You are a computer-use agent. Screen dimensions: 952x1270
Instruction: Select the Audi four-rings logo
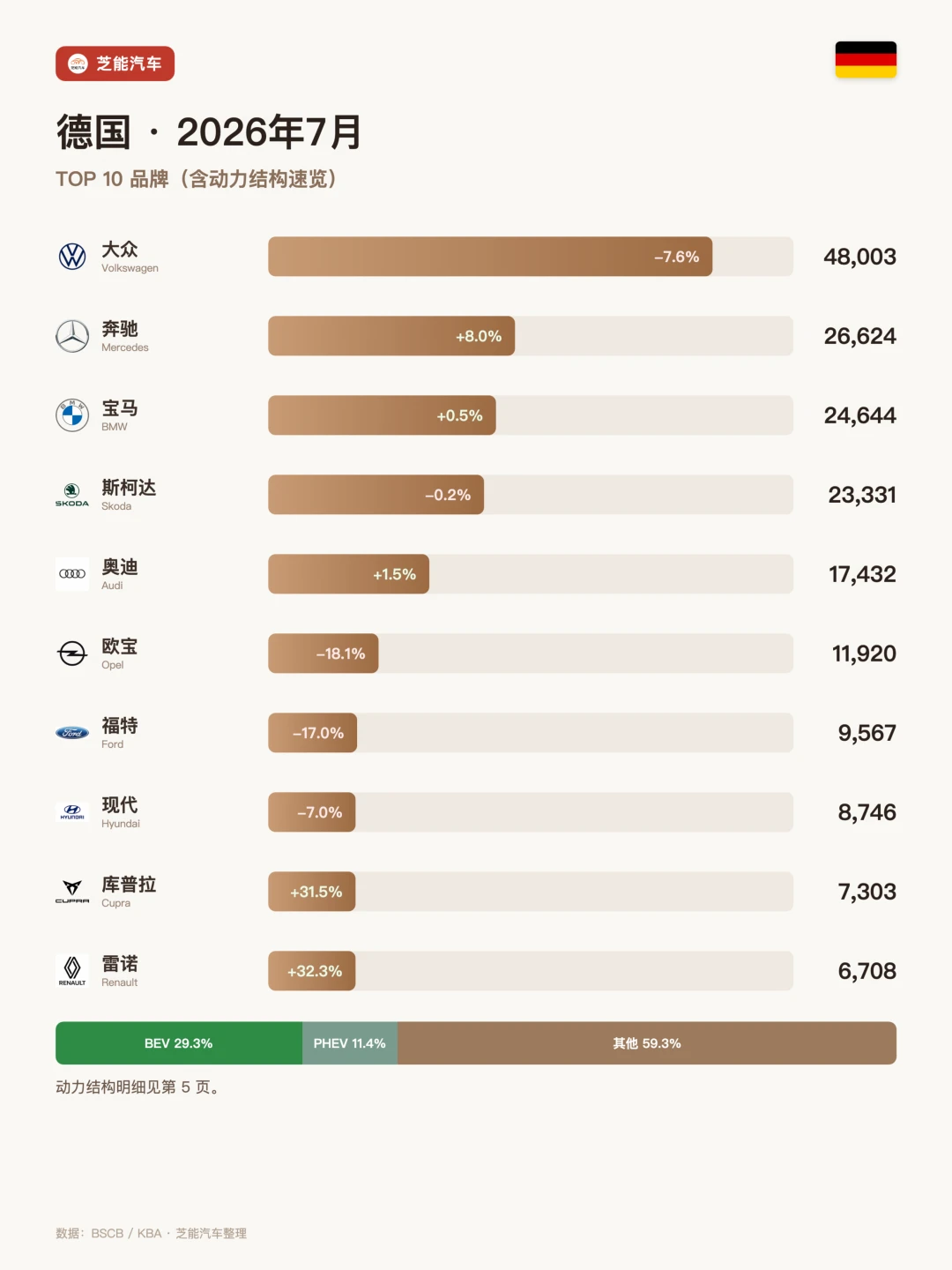[72, 574]
